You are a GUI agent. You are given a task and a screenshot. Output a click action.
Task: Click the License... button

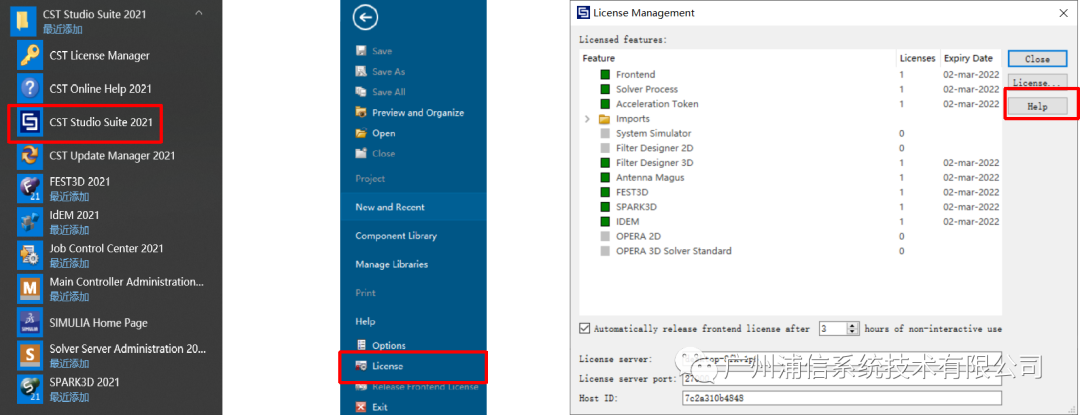coord(1037,83)
